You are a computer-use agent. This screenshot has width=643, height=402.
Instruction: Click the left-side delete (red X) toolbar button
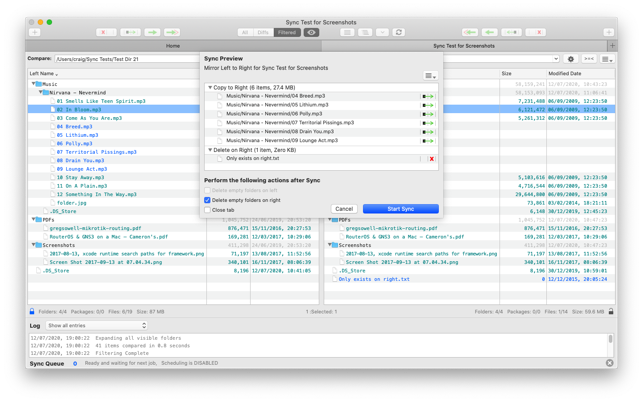point(106,32)
